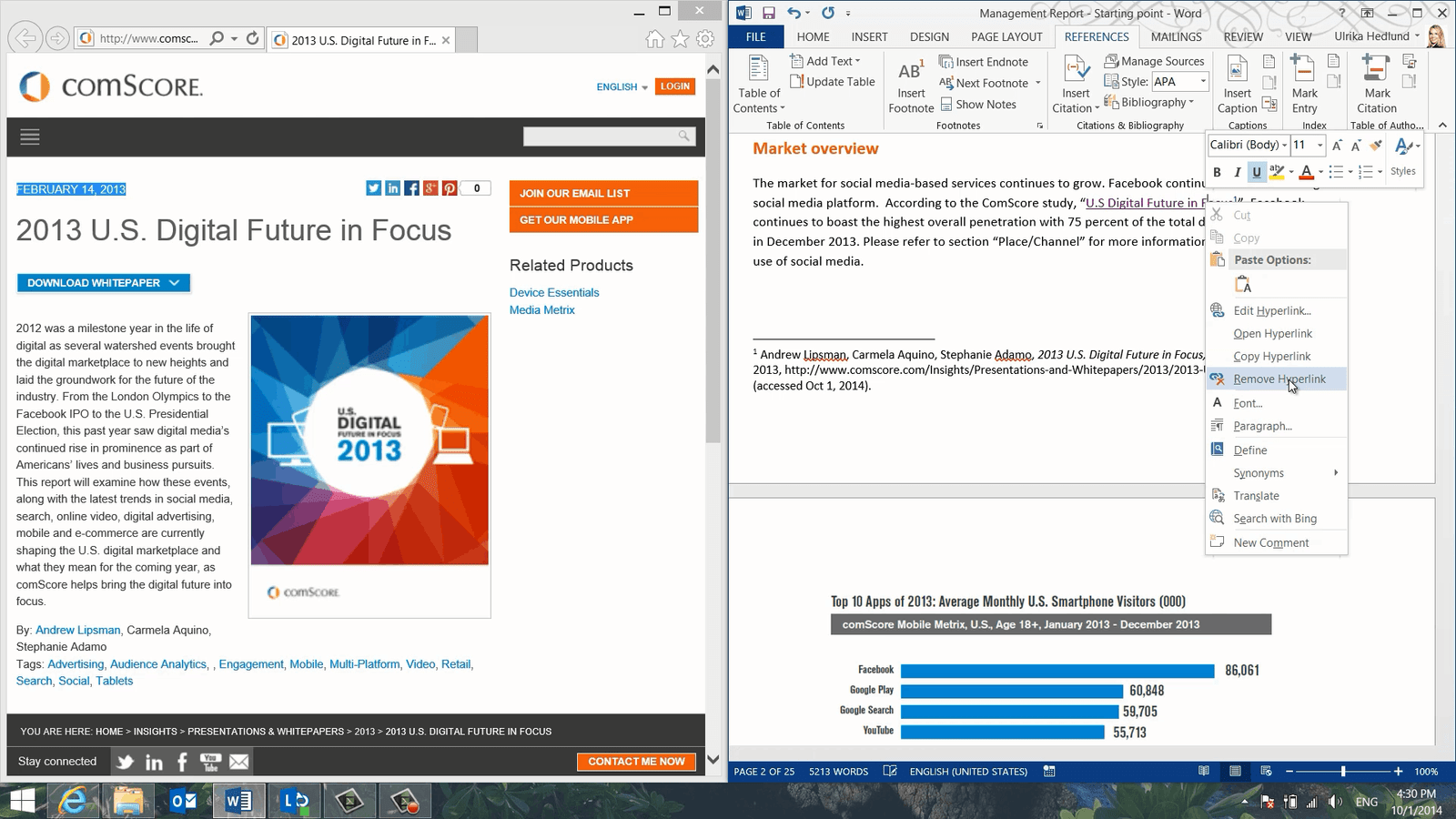
Task: Refresh the Internet Explorer page
Action: click(x=253, y=38)
